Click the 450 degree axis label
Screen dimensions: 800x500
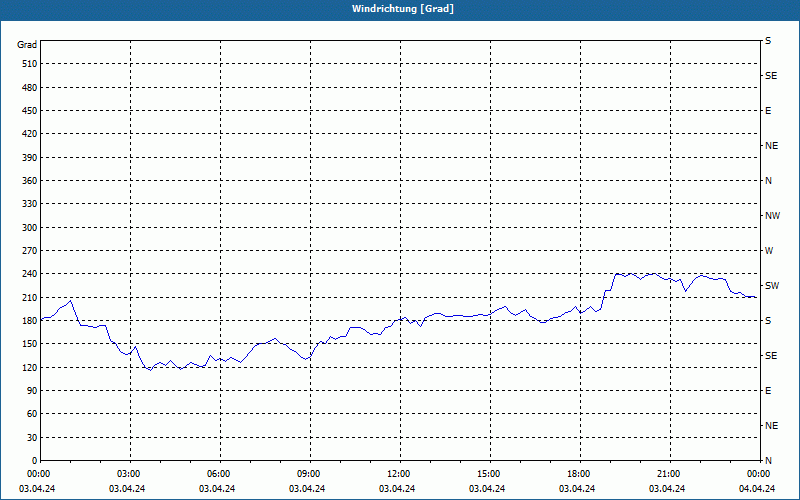30,111
